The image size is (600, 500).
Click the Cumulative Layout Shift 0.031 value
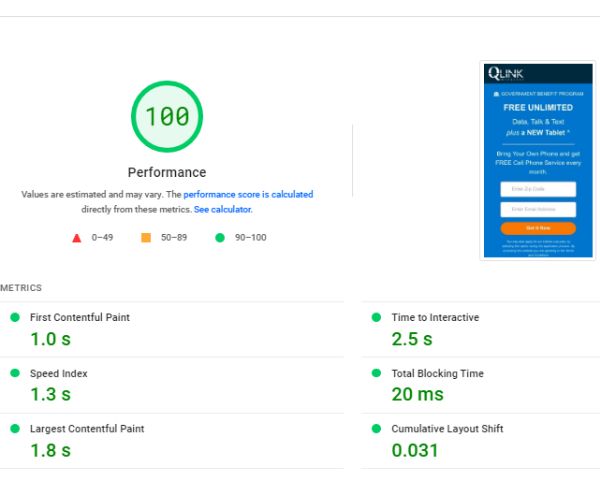click(x=416, y=450)
